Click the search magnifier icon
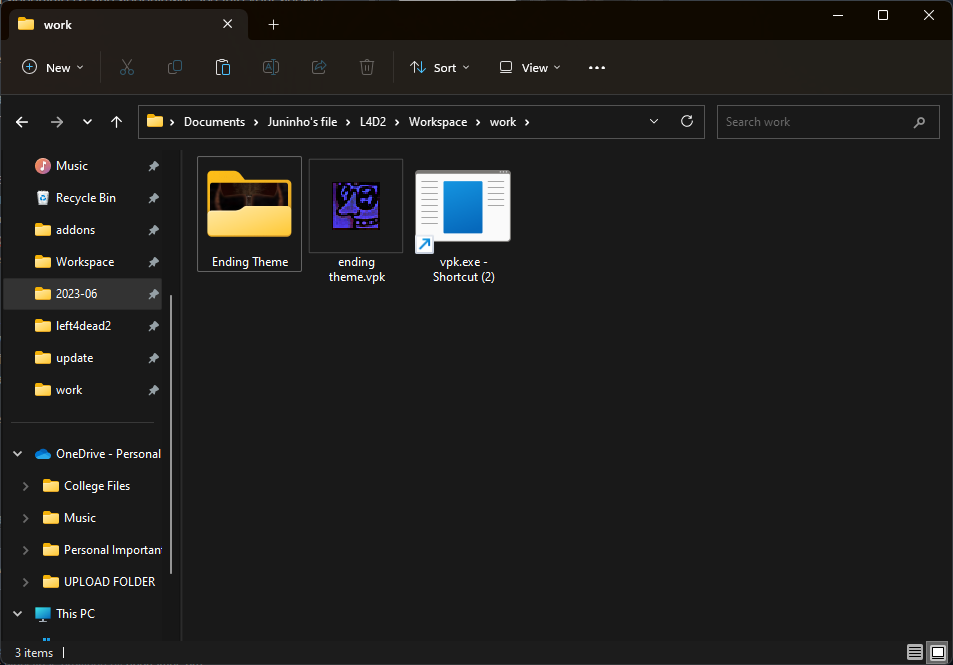The image size is (953, 665). [919, 122]
